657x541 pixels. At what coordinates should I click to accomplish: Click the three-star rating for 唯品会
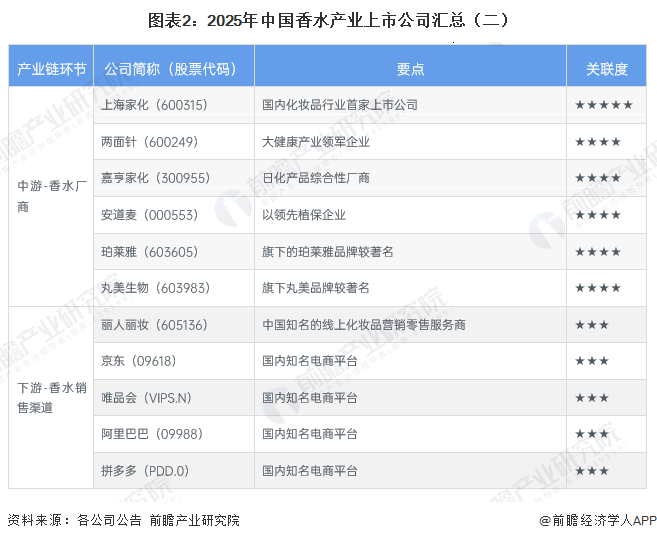[x=592, y=398]
